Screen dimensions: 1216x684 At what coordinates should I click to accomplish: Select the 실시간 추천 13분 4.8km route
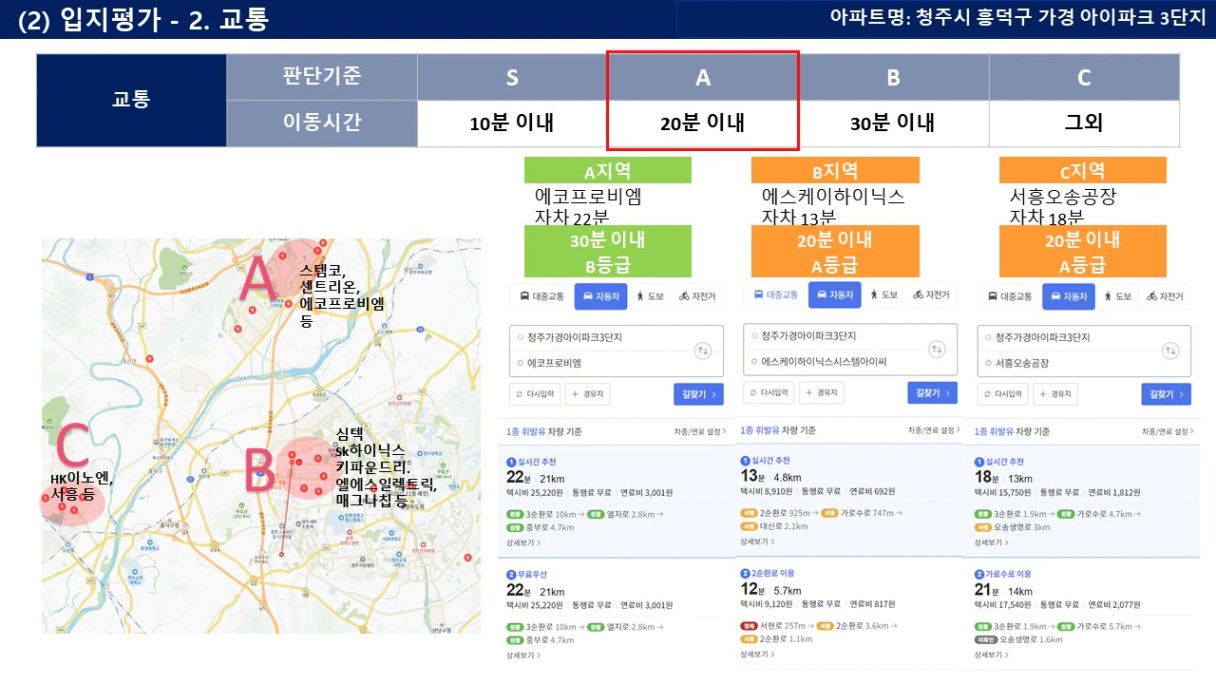click(848, 499)
